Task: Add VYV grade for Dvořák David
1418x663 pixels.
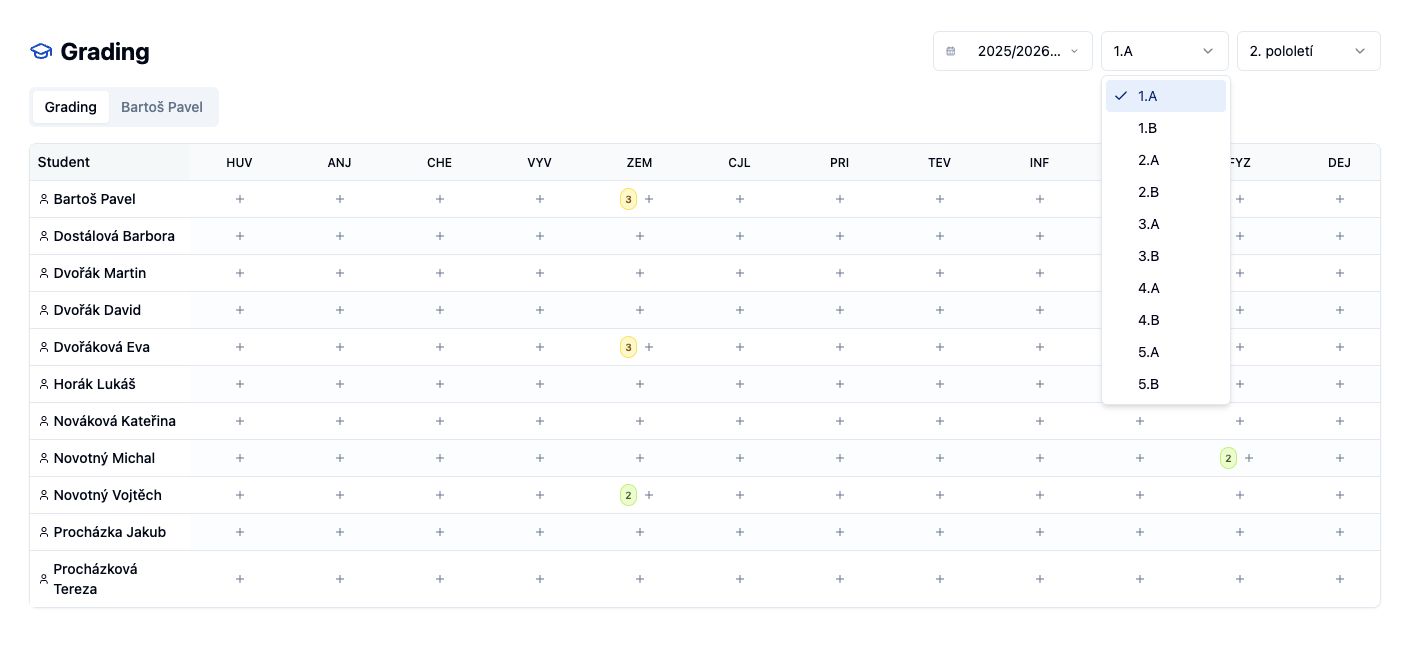Action: pyautogui.click(x=540, y=310)
